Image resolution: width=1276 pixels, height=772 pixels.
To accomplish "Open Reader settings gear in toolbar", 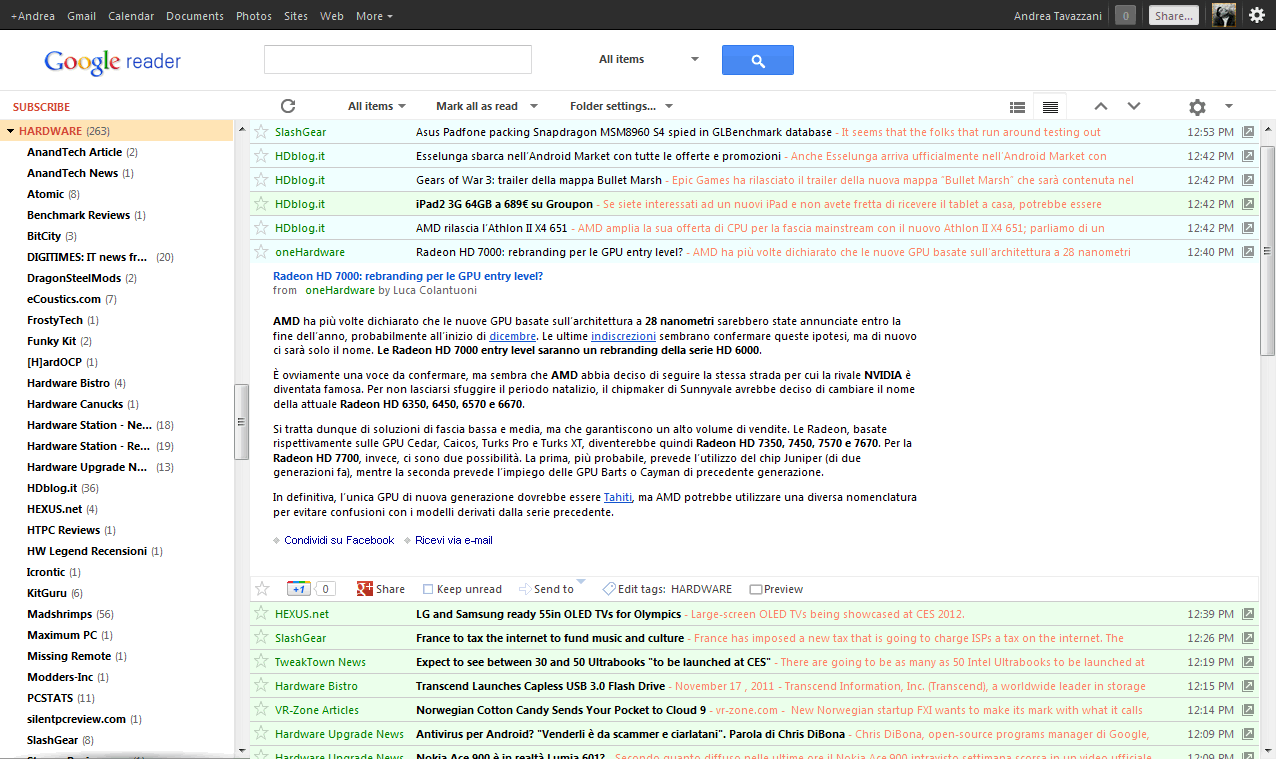I will [x=1197, y=107].
